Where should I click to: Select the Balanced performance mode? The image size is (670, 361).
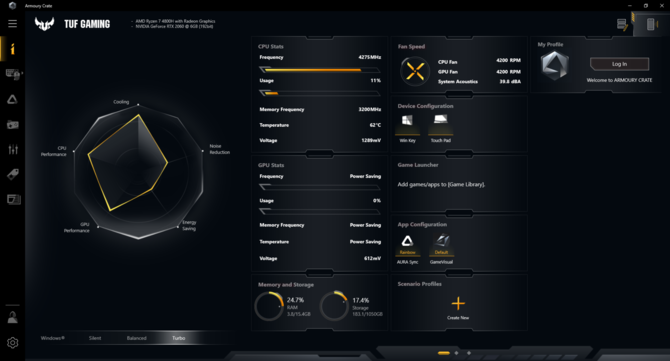tap(137, 338)
